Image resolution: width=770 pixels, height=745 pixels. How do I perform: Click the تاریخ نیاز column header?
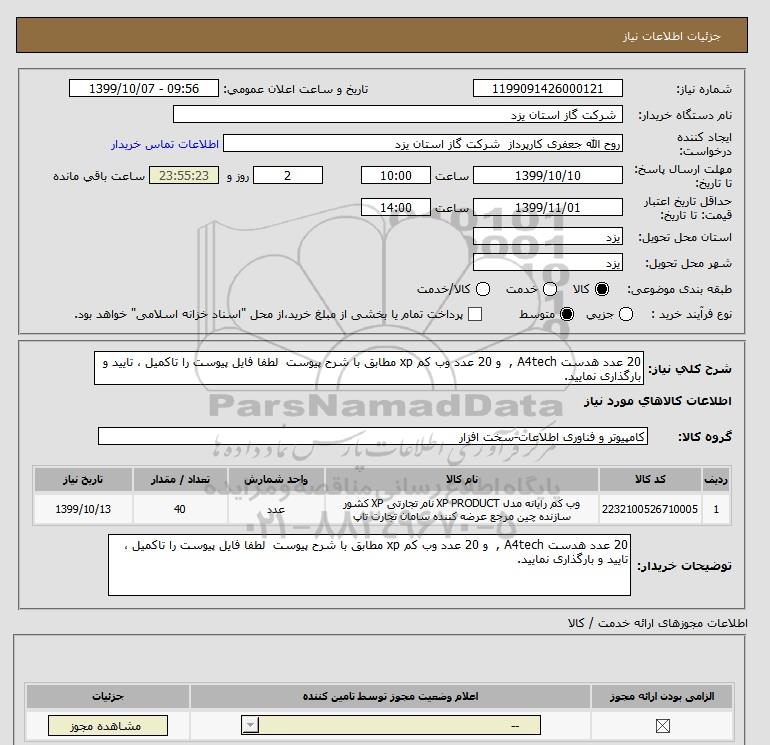pos(83,479)
